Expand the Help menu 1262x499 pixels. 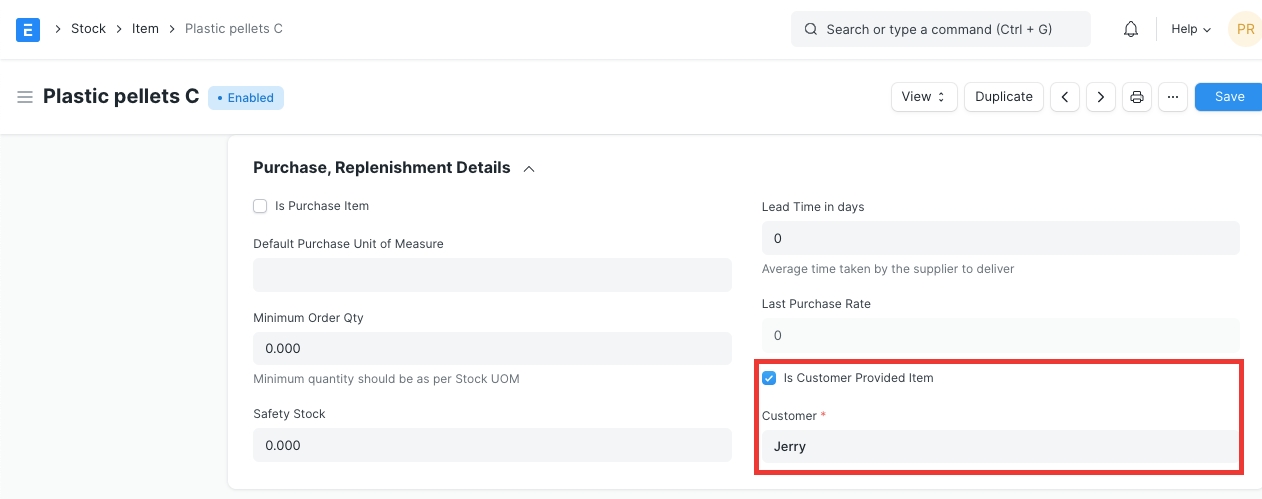[1190, 29]
